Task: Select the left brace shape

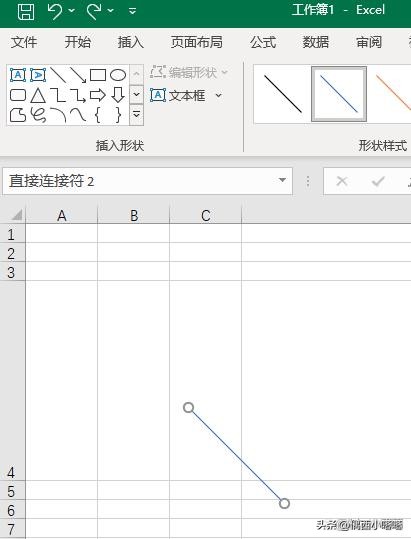Action: tap(98, 115)
